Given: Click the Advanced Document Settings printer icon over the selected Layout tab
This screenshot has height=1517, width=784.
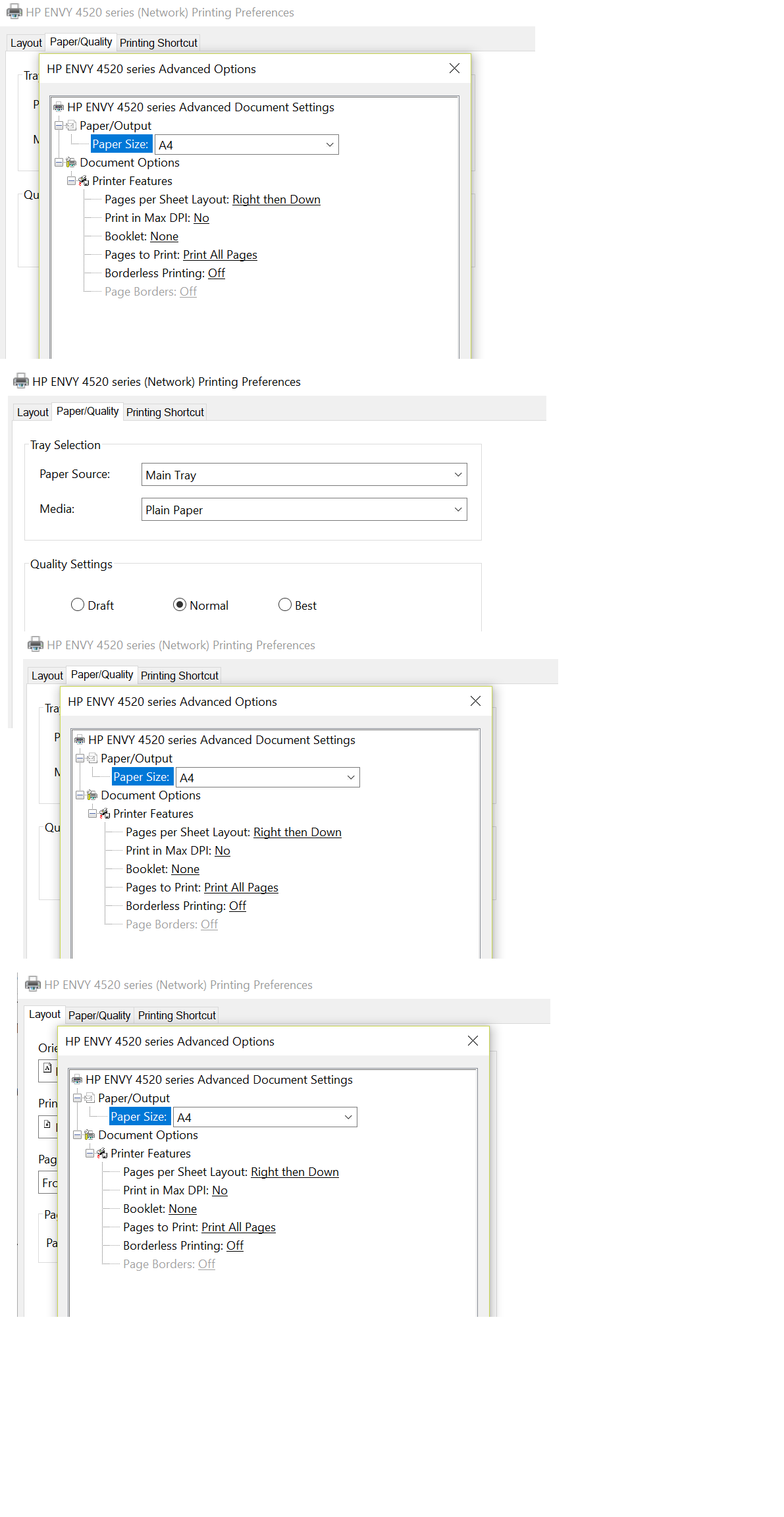Looking at the screenshot, I should coord(77,1080).
